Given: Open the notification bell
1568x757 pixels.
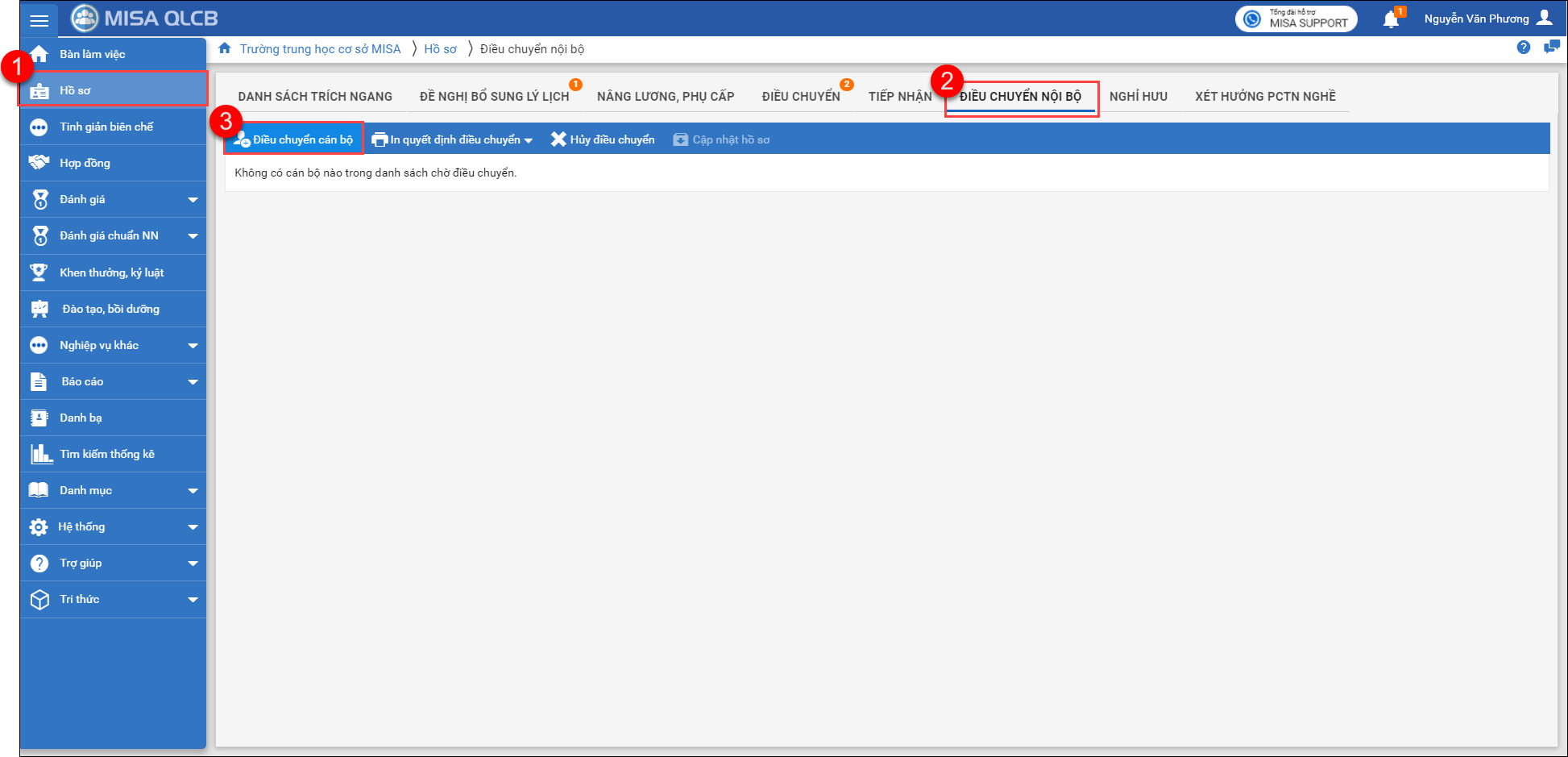Looking at the screenshot, I should coord(1391,19).
